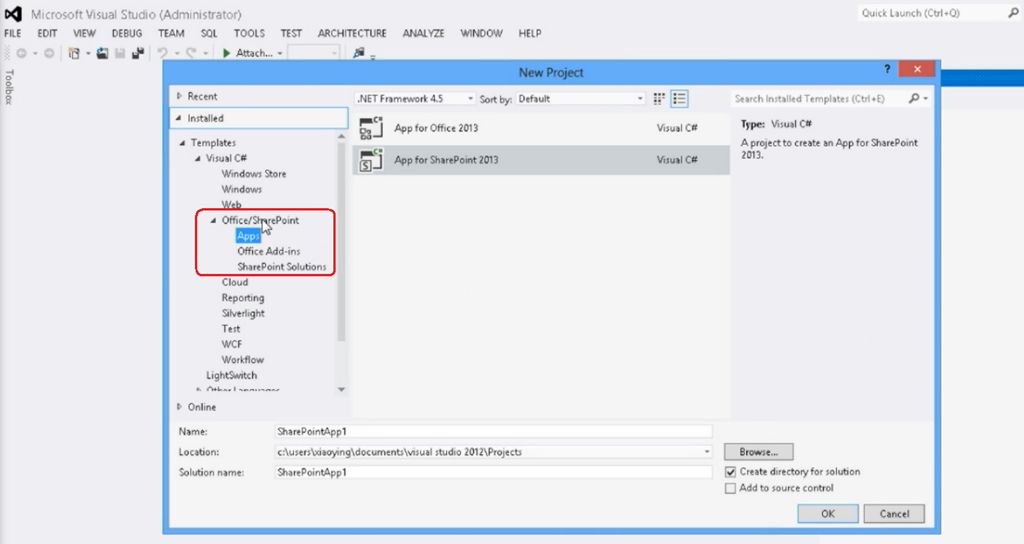The height and width of the screenshot is (544, 1024).
Task: Click the navigate backward toolbar icon
Action: [x=22, y=54]
